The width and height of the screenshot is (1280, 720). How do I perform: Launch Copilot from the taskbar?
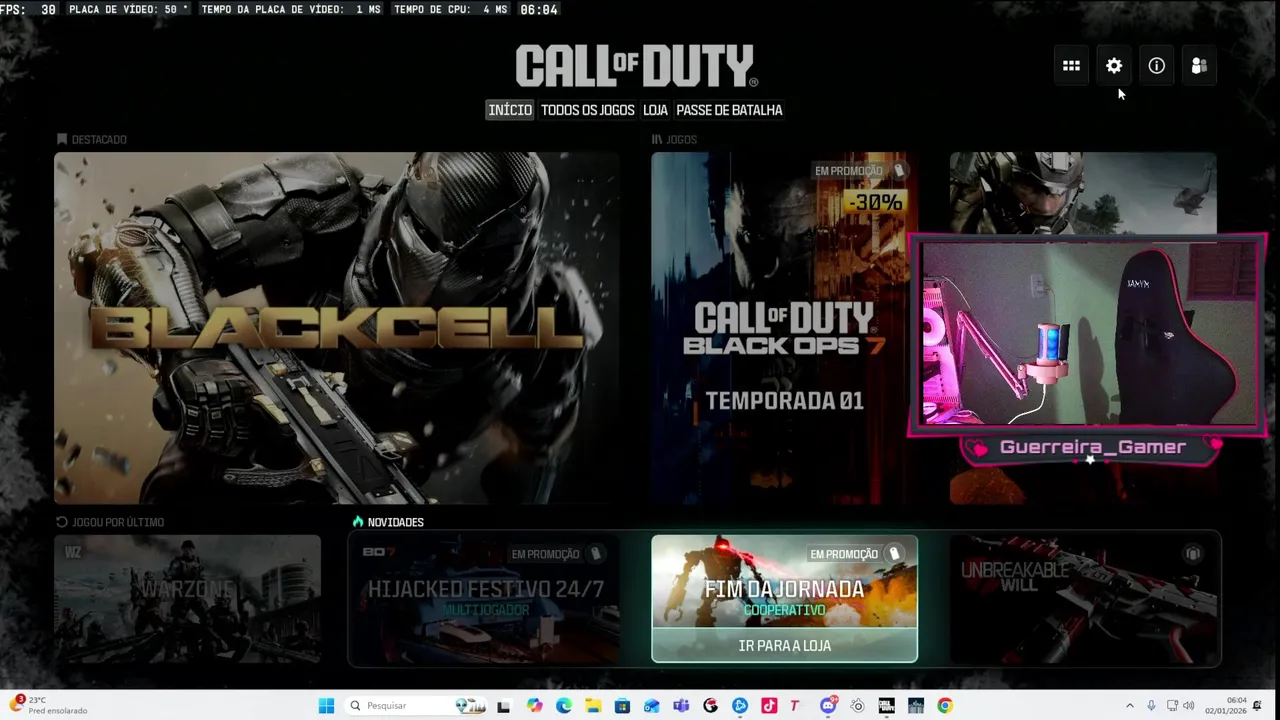pos(534,706)
